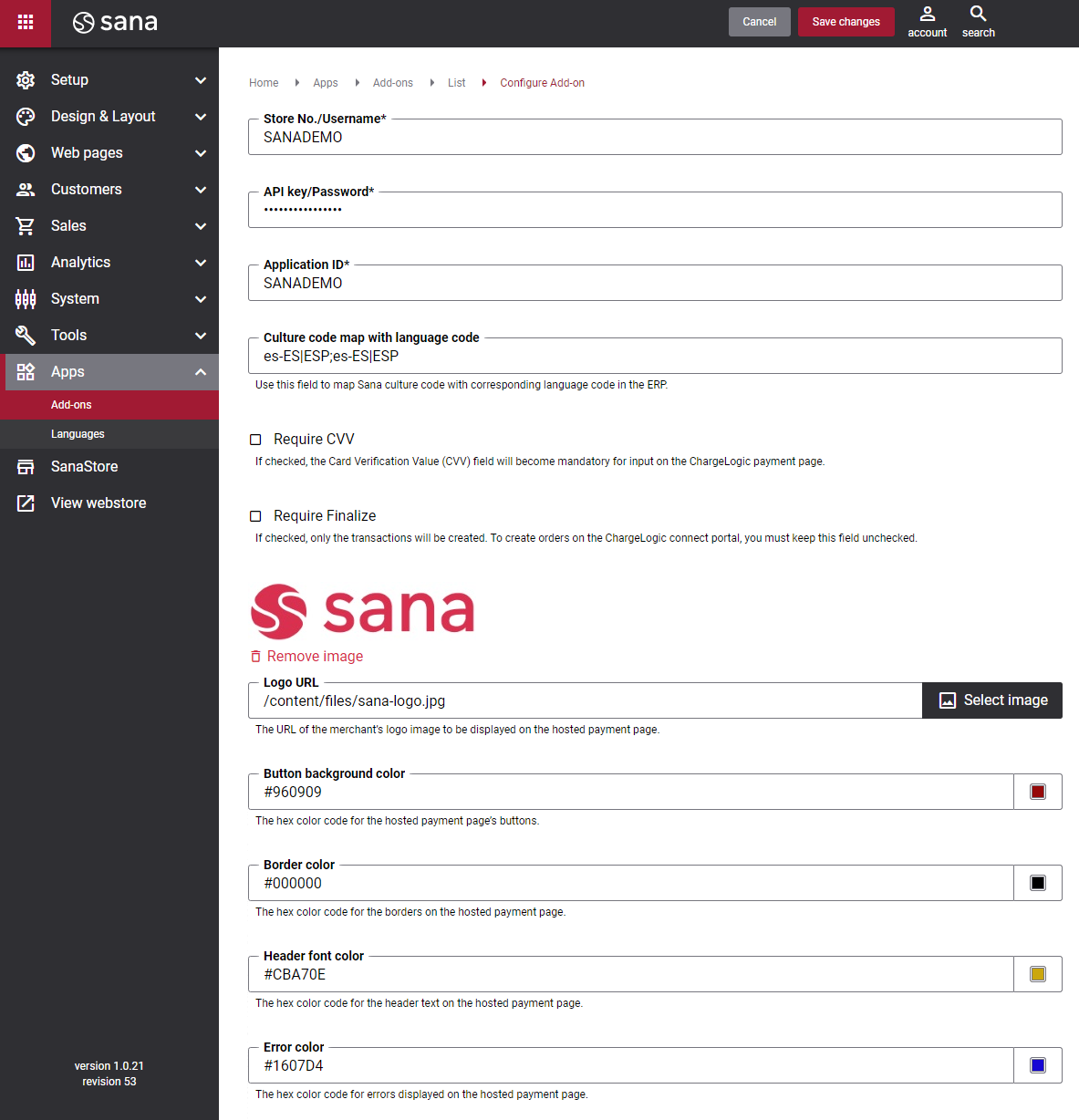This screenshot has width=1079, height=1120.
Task: Focus the Logo URL field
Action: click(x=586, y=700)
